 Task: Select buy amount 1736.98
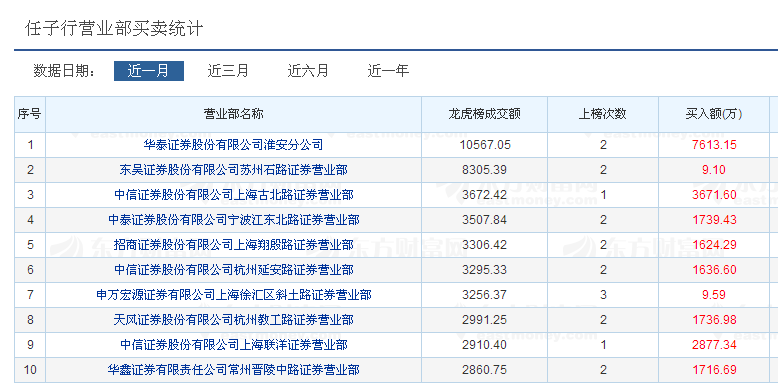(x=714, y=319)
